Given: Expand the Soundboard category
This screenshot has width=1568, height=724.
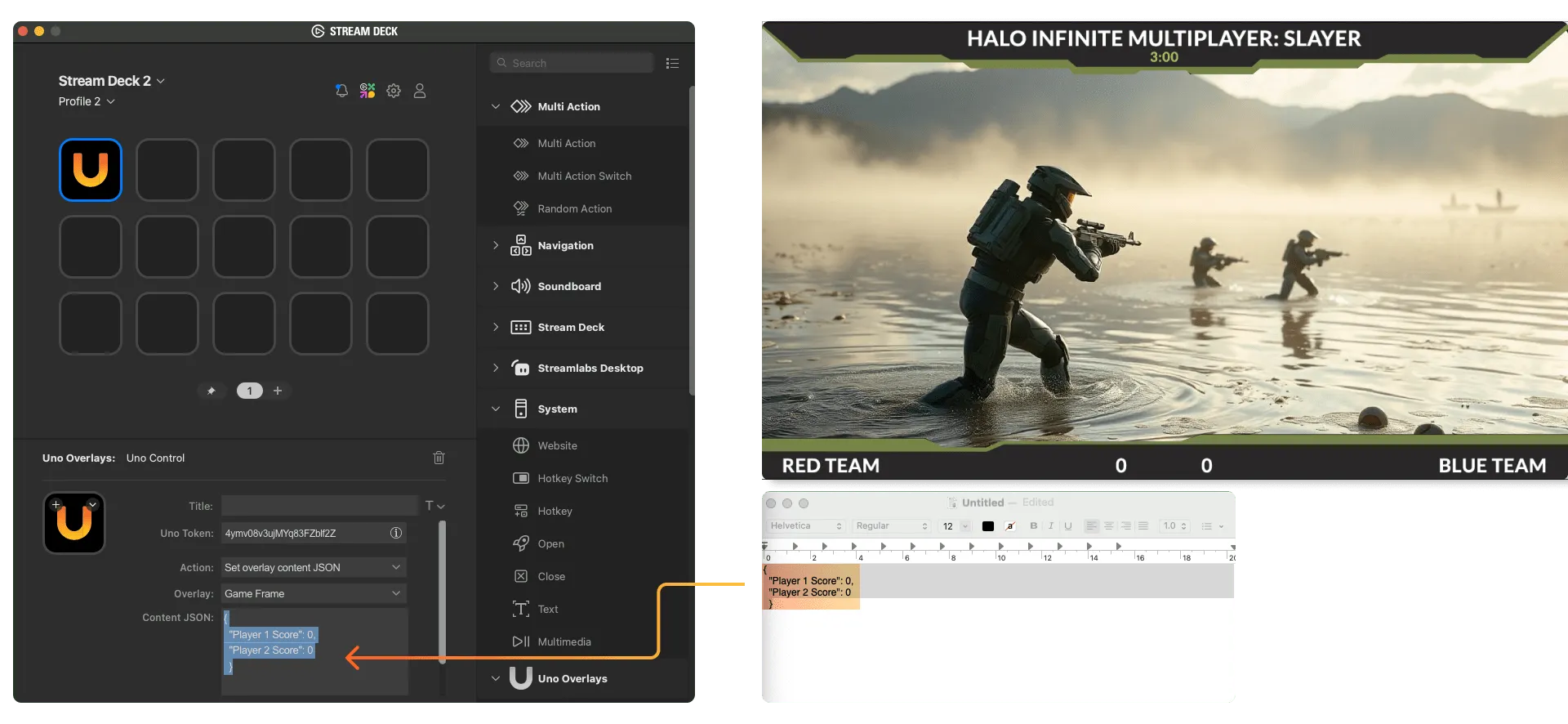Looking at the screenshot, I should tap(496, 286).
